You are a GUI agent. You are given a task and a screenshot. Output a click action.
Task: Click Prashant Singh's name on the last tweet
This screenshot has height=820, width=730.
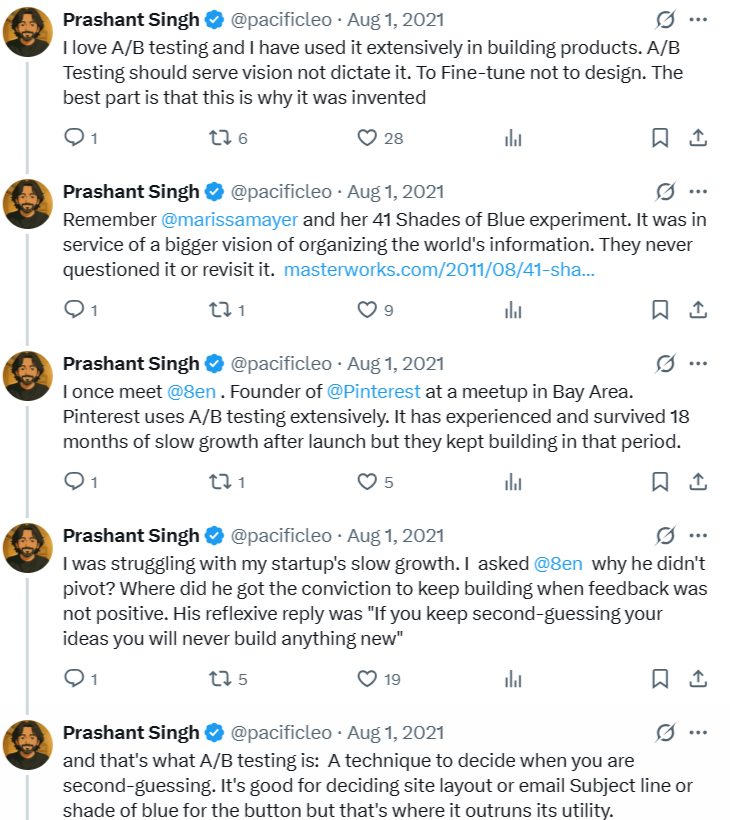[x=131, y=733]
